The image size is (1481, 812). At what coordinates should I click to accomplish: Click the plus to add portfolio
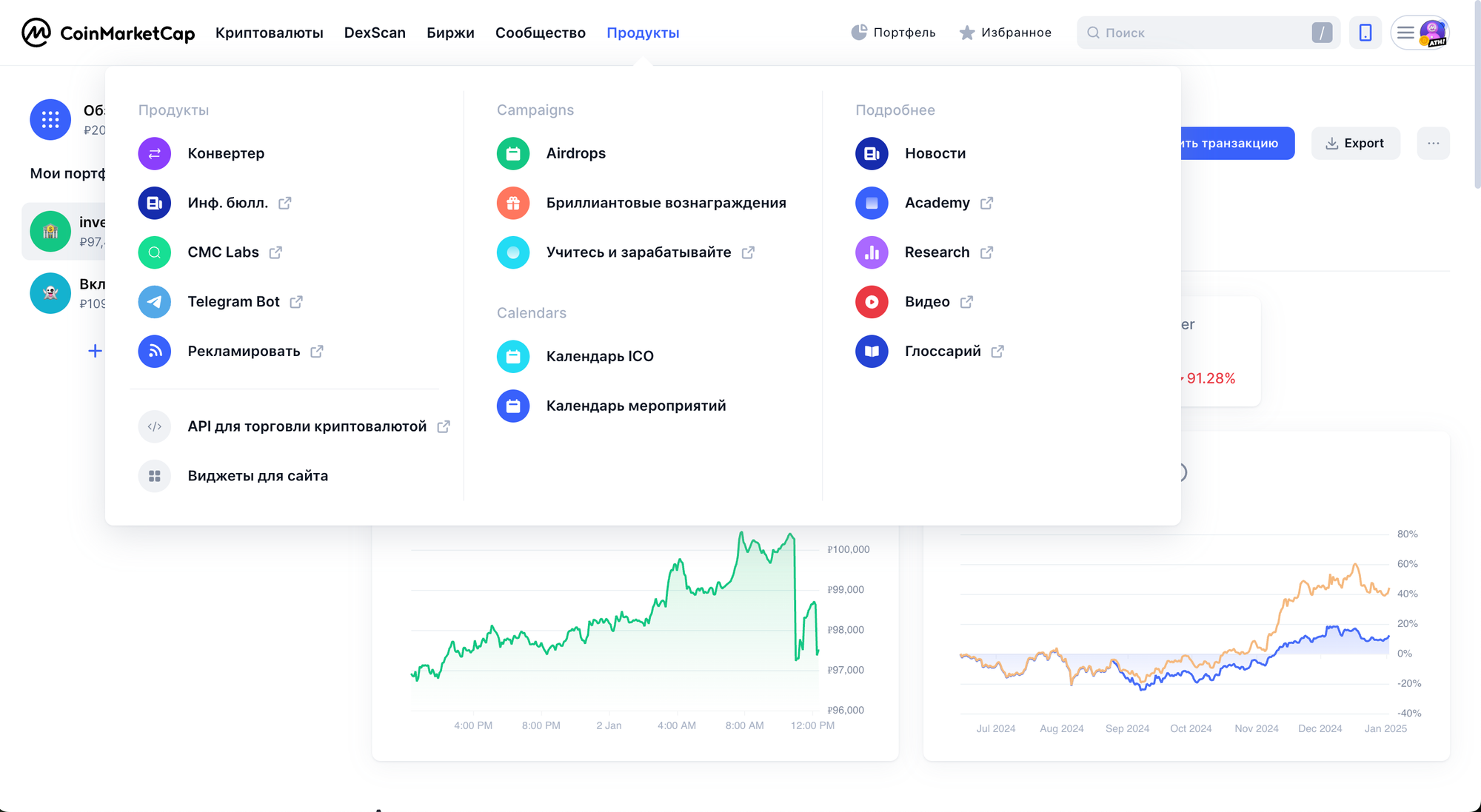click(95, 351)
